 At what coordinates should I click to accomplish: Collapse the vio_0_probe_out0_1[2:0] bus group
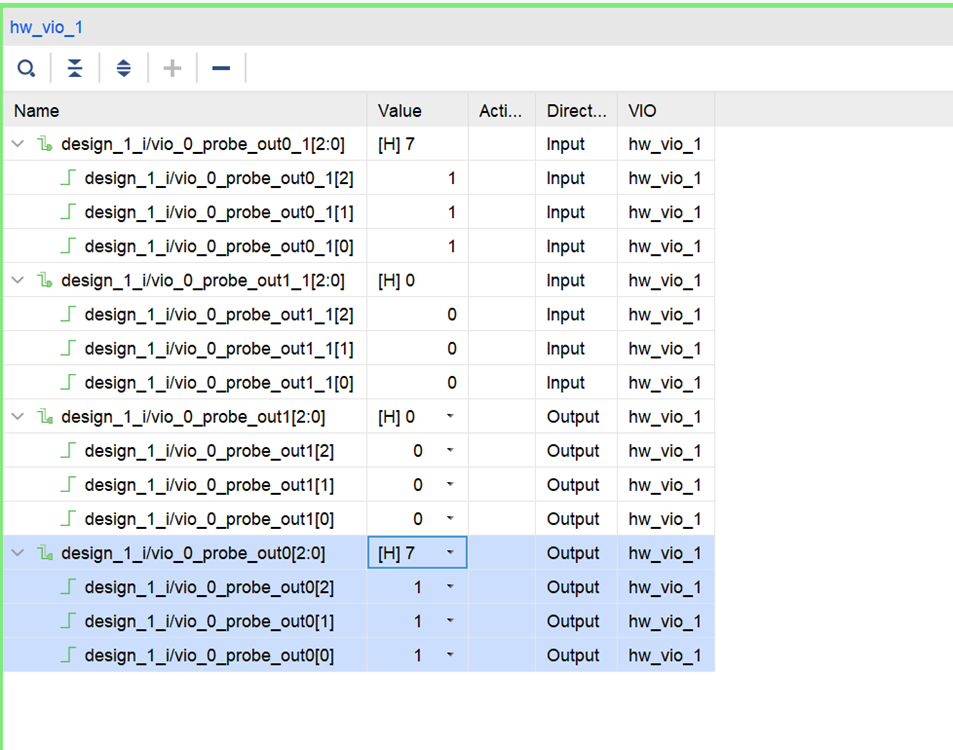[18, 144]
